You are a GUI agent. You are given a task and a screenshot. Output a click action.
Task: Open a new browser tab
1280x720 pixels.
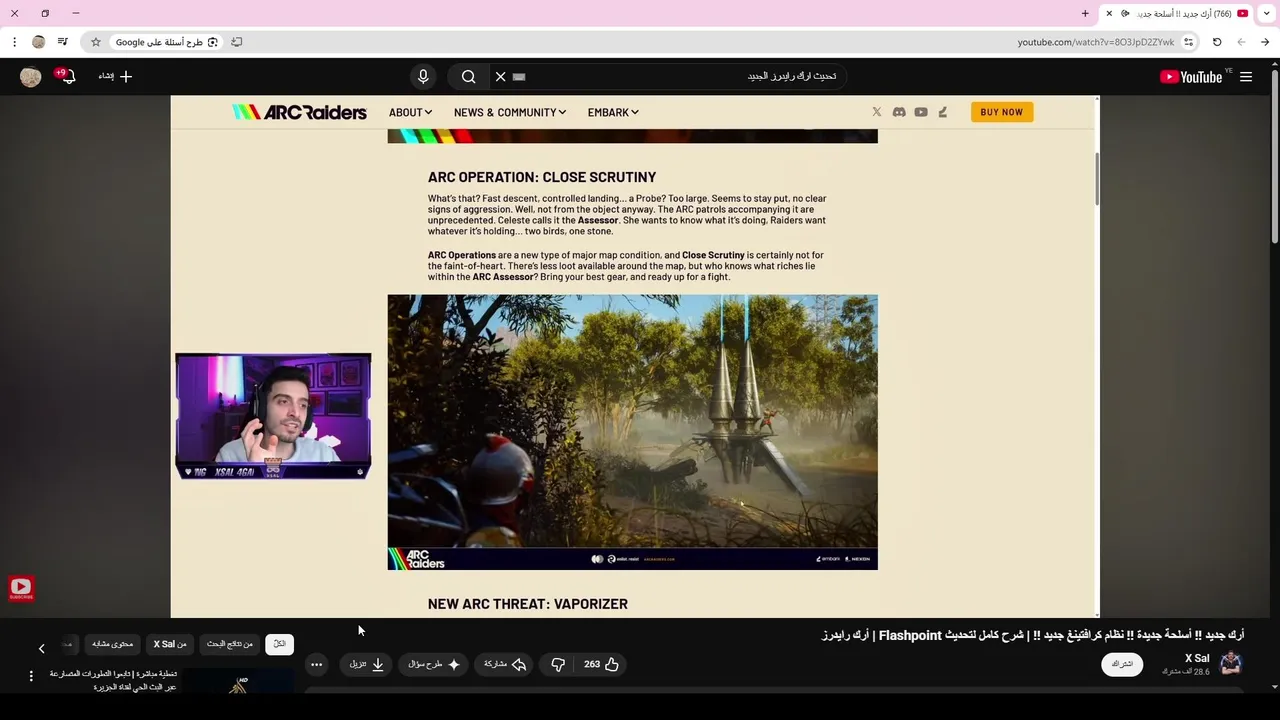tap(1085, 13)
